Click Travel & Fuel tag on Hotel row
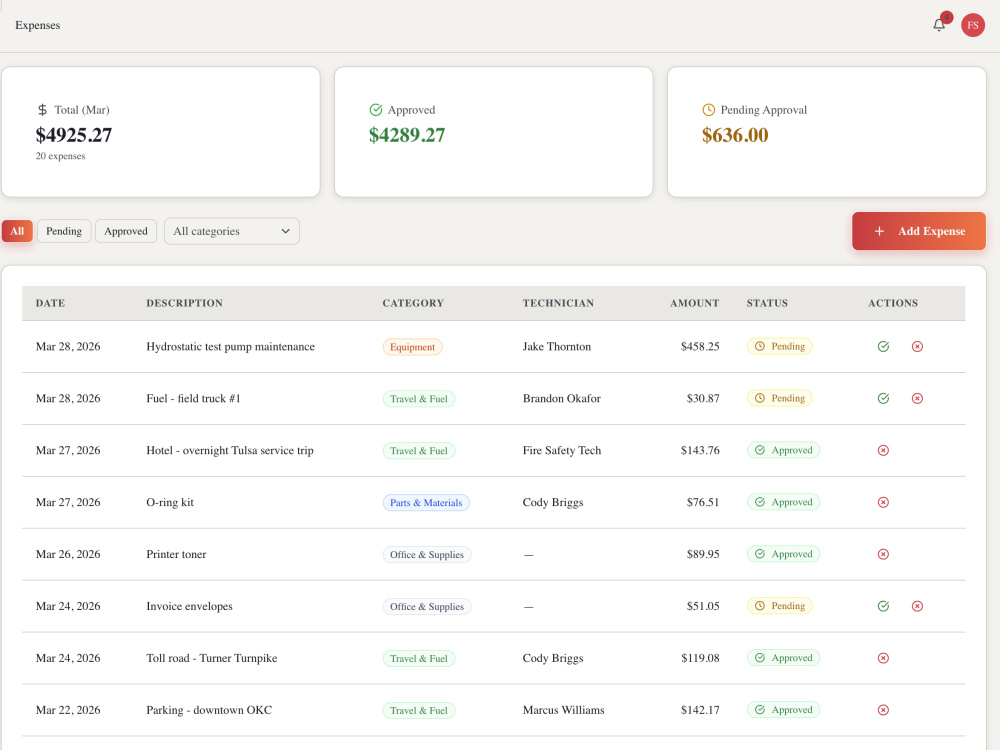The height and width of the screenshot is (750, 1000). [418, 451]
